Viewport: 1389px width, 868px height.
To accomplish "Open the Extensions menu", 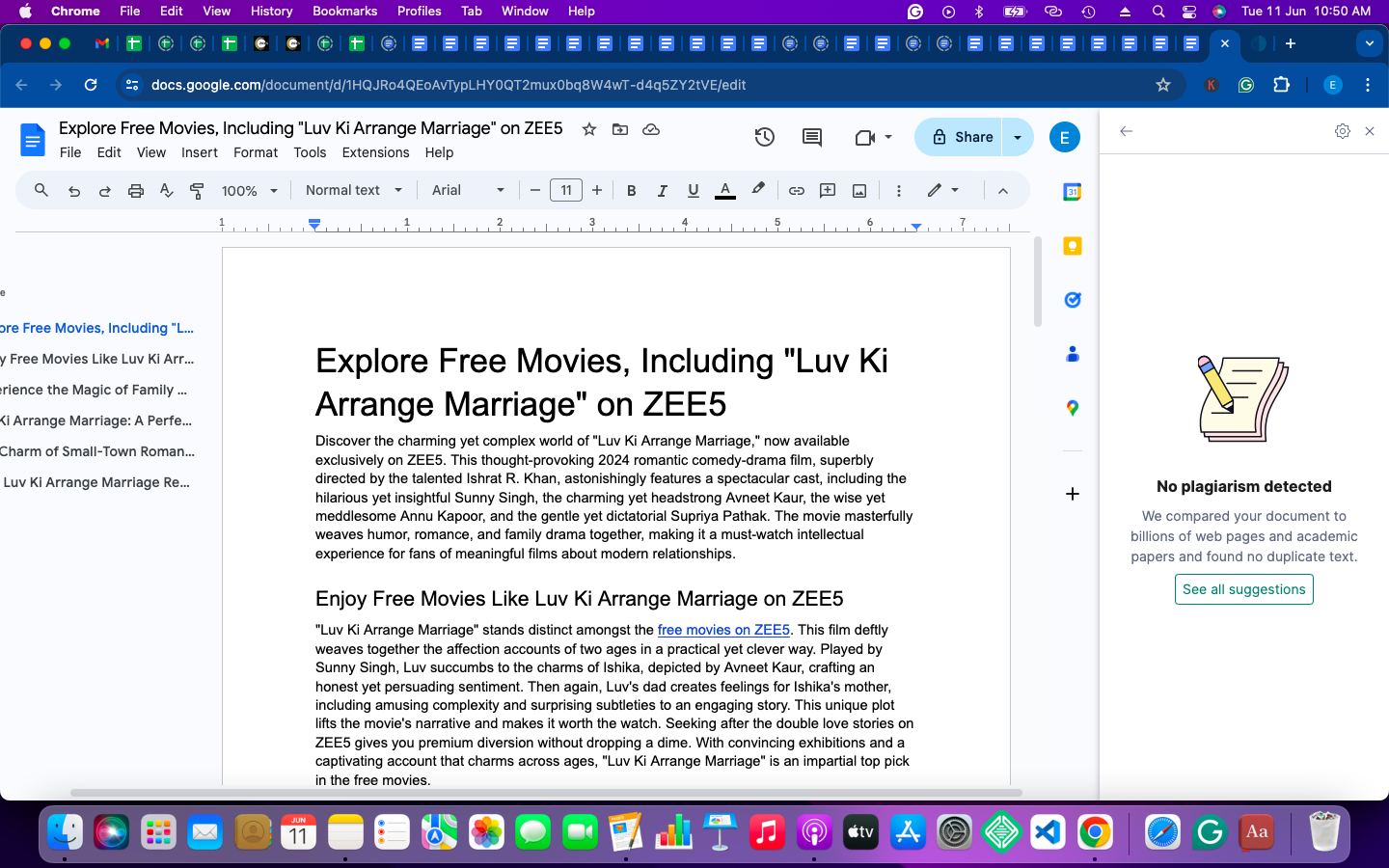I will point(375,152).
